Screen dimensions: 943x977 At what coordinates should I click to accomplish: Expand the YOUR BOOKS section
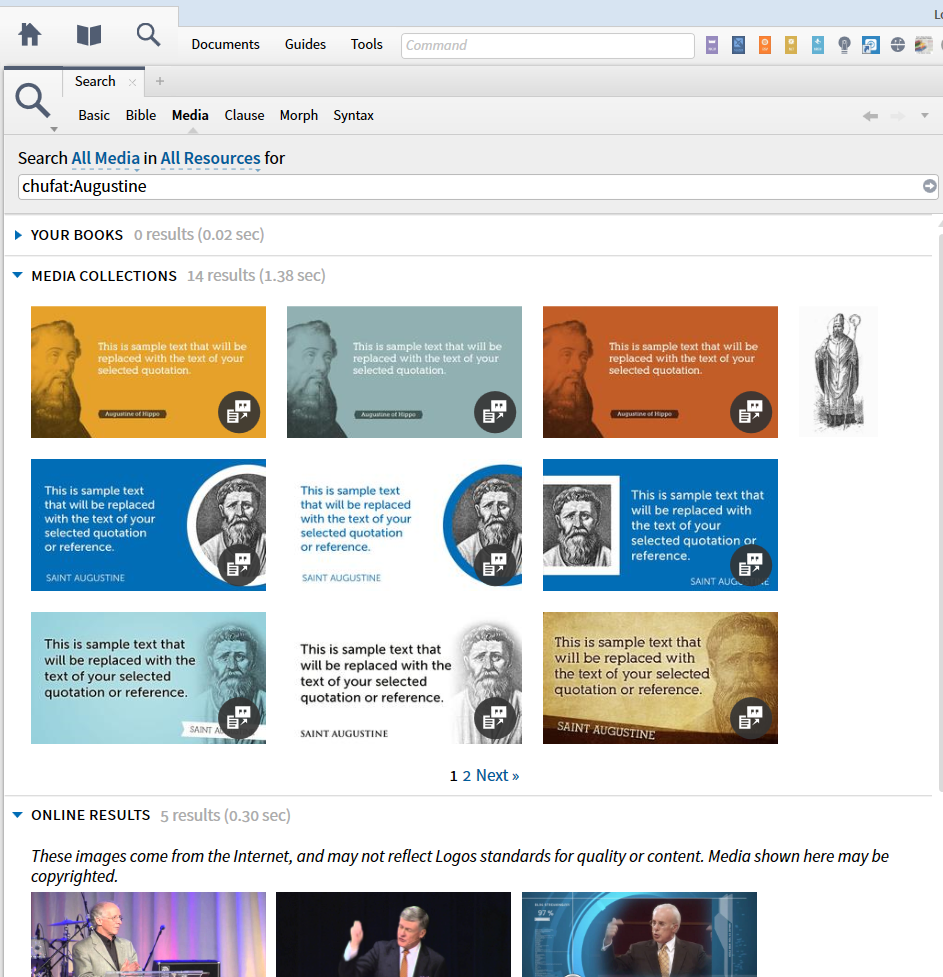tap(18, 235)
